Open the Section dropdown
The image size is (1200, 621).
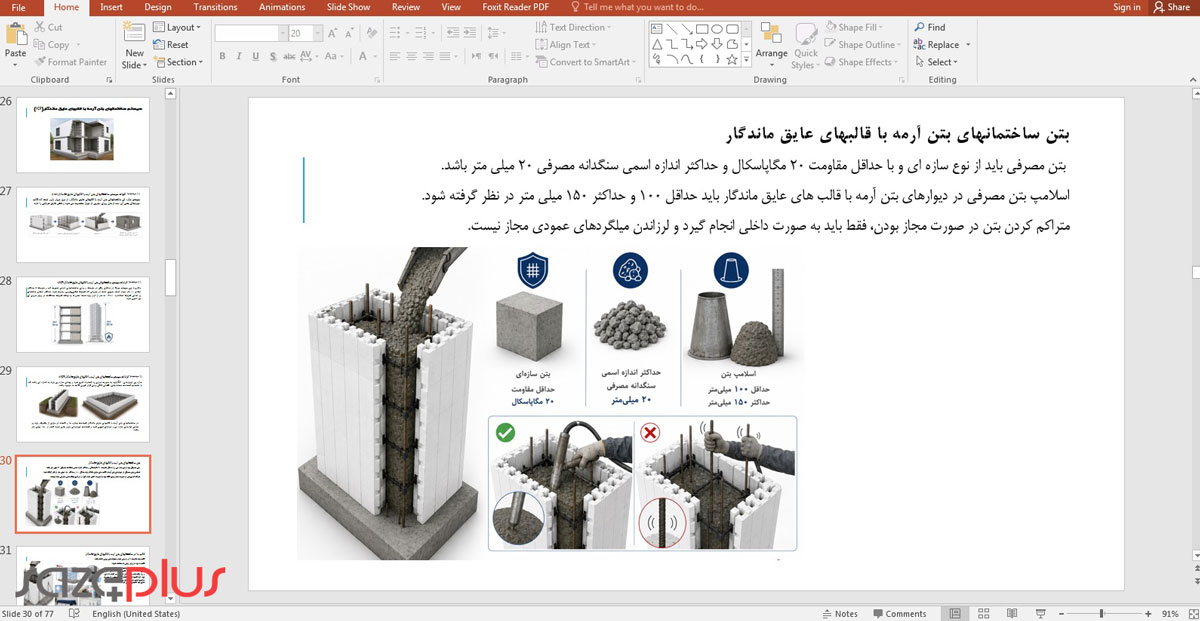pyautogui.click(x=178, y=62)
